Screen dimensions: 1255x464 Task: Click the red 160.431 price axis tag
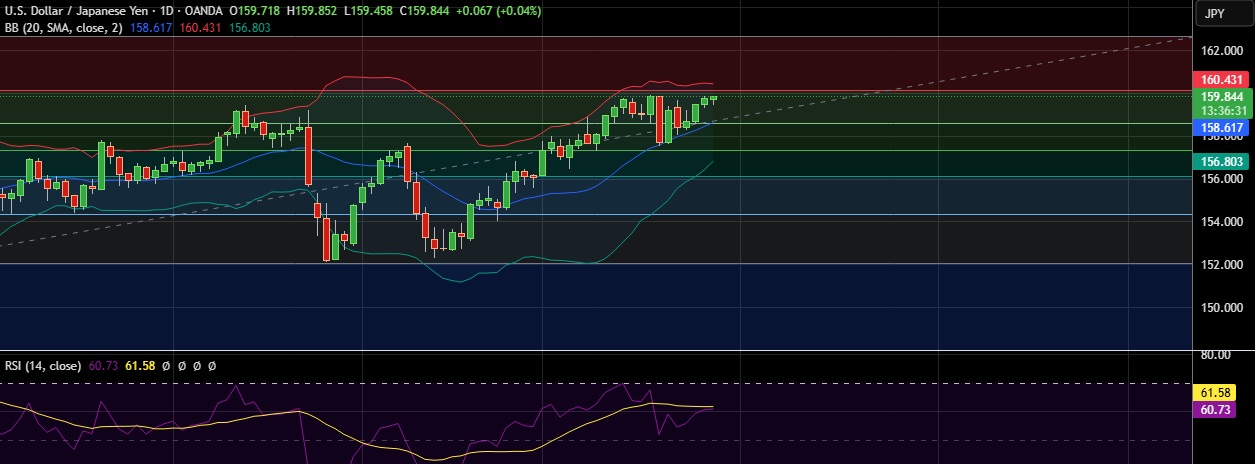1221,80
